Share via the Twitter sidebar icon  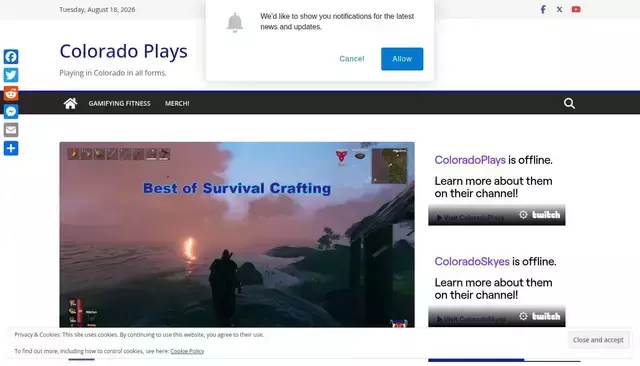11,75
